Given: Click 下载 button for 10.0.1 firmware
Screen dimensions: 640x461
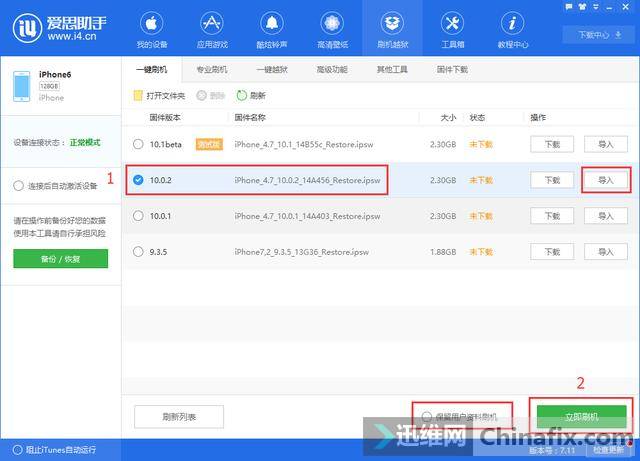Looking at the screenshot, I should 552,216.
